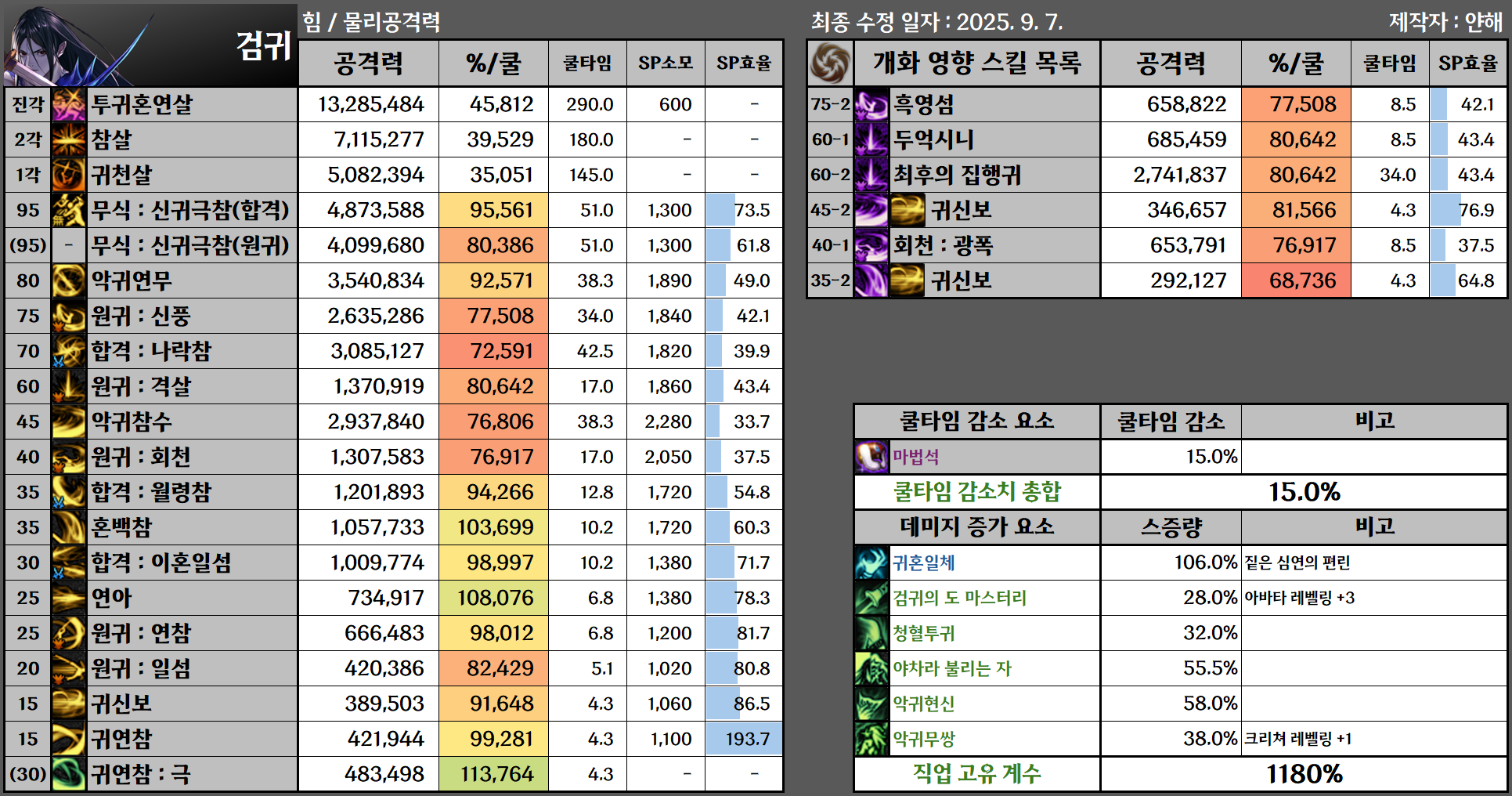The image size is (1512, 796).
Task: Click the 원귀 : 일섬 skill icon
Action: 69,668
